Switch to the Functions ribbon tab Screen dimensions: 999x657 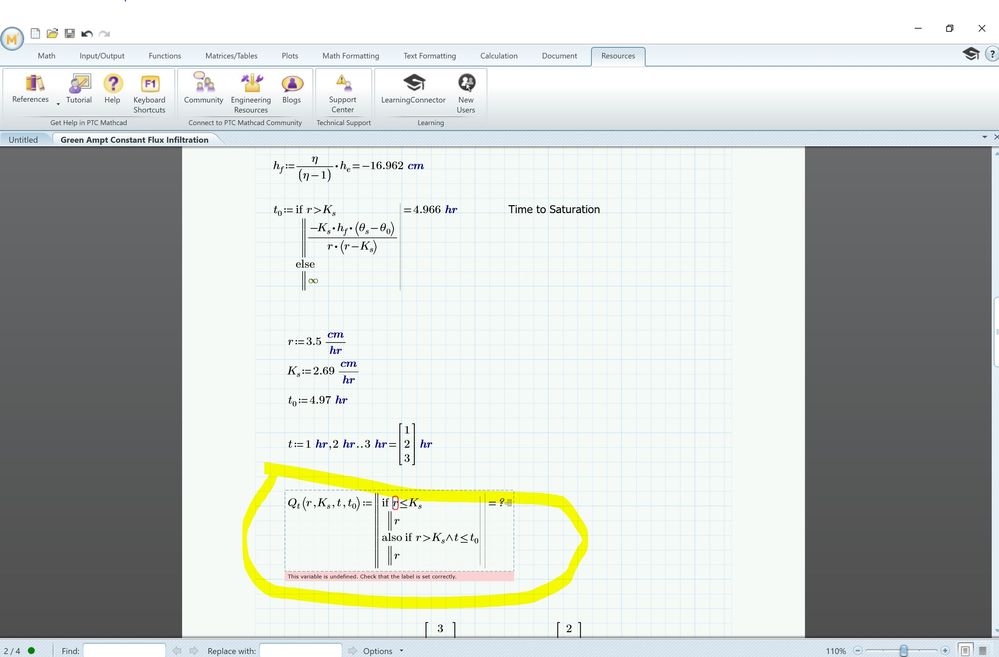pos(164,56)
